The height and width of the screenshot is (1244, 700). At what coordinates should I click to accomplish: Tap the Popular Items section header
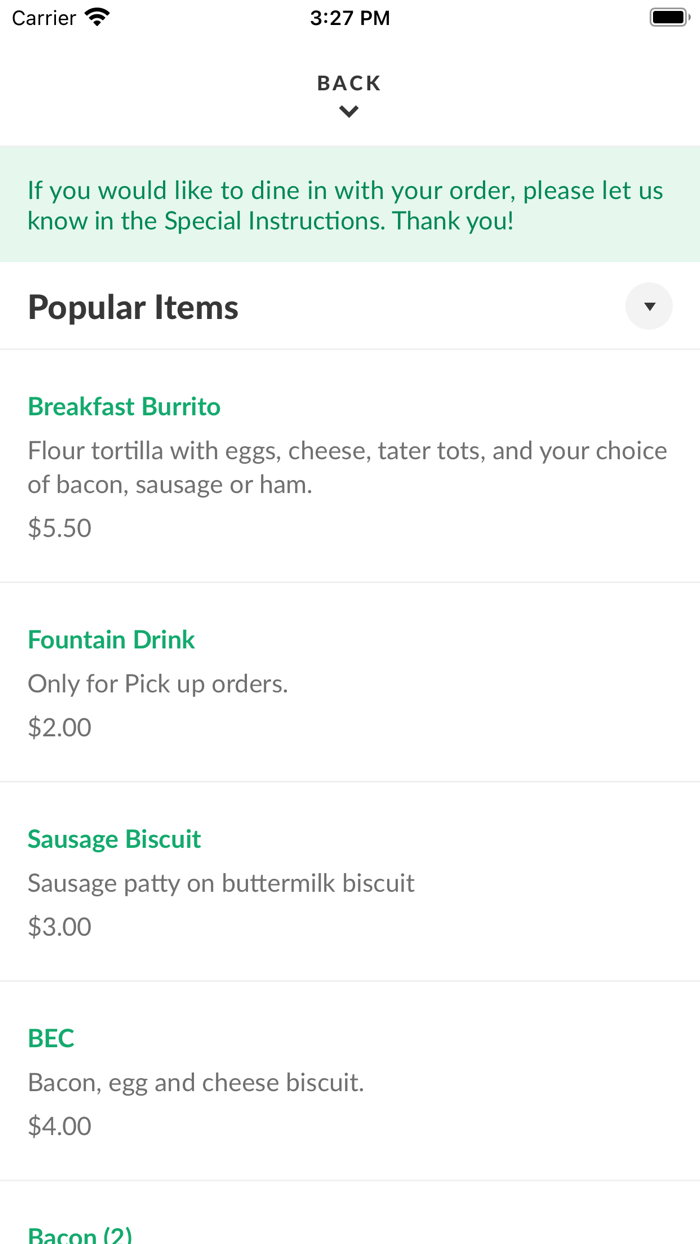pos(133,306)
